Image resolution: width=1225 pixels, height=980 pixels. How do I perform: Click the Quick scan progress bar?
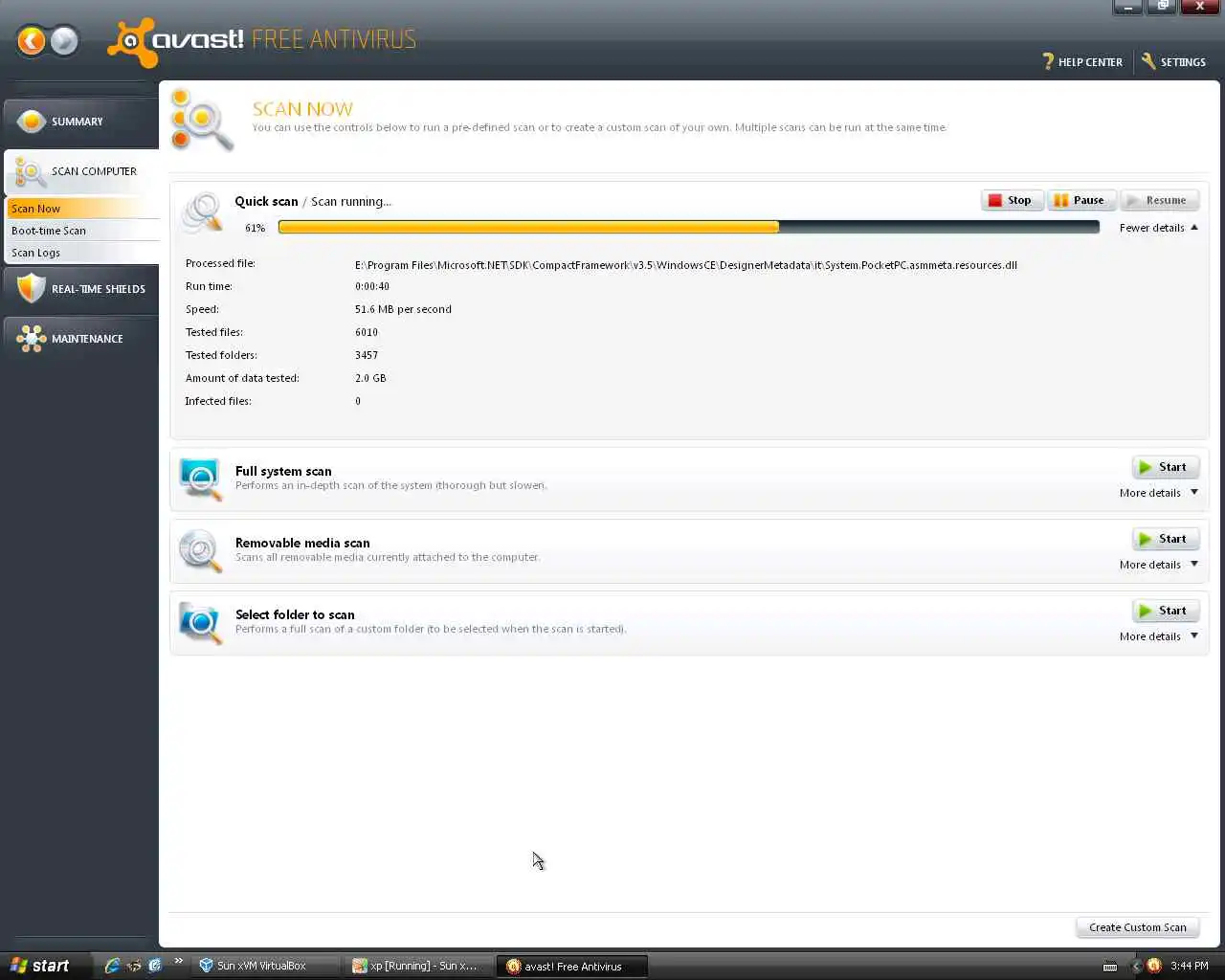click(688, 228)
